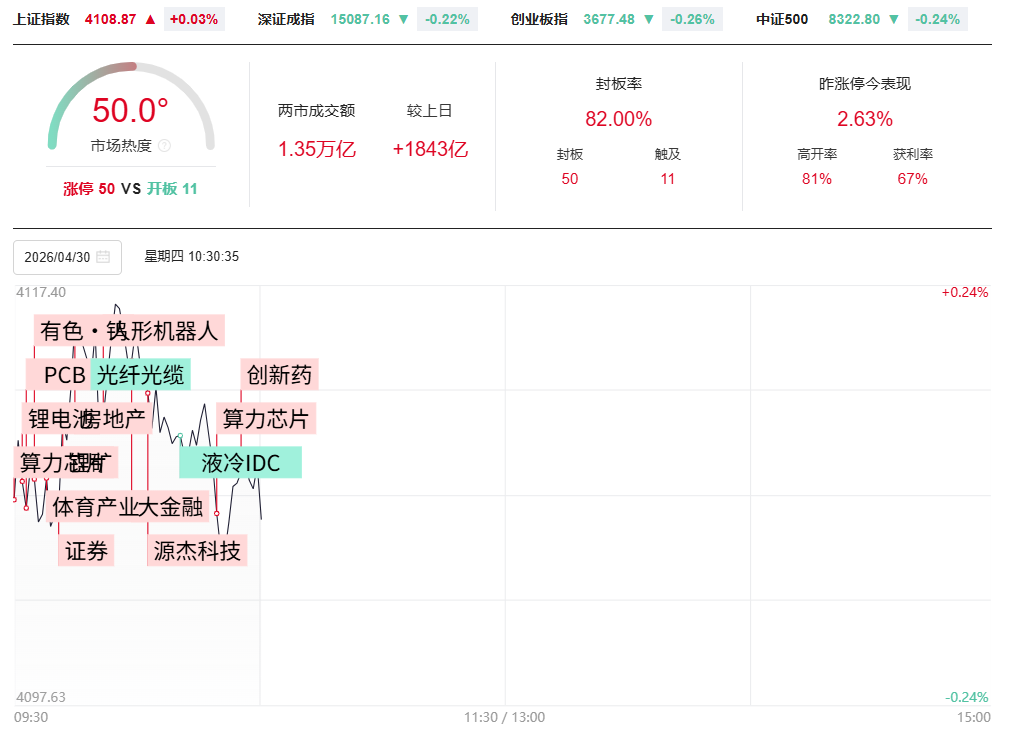The height and width of the screenshot is (734, 1009).
Task: Click the down arrow next to 中证500
Action: click(893, 19)
